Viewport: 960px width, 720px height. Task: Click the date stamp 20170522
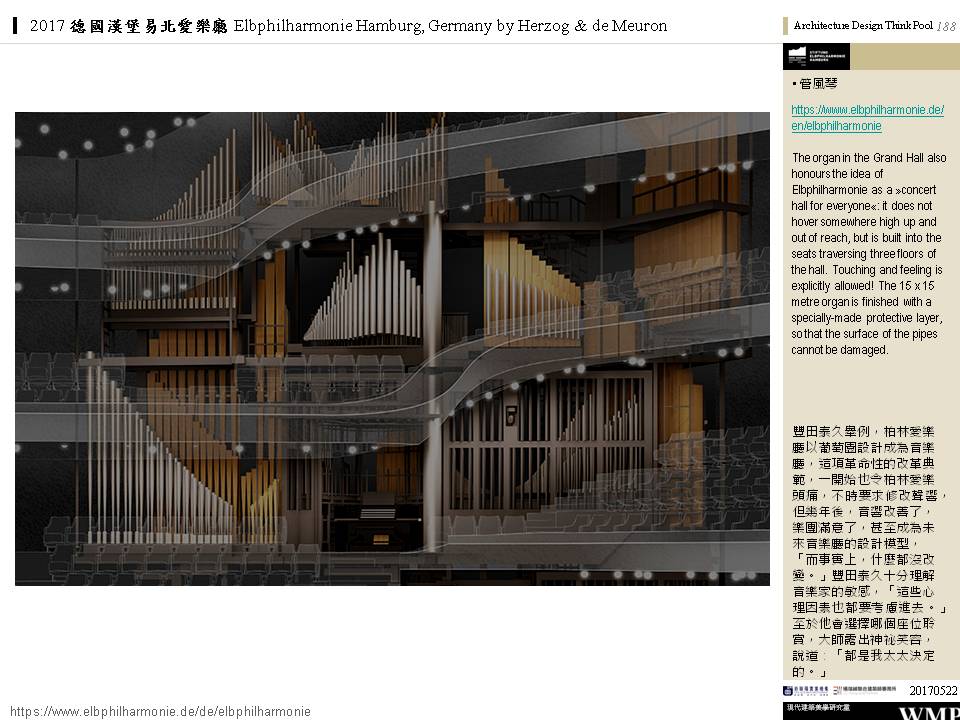933,691
